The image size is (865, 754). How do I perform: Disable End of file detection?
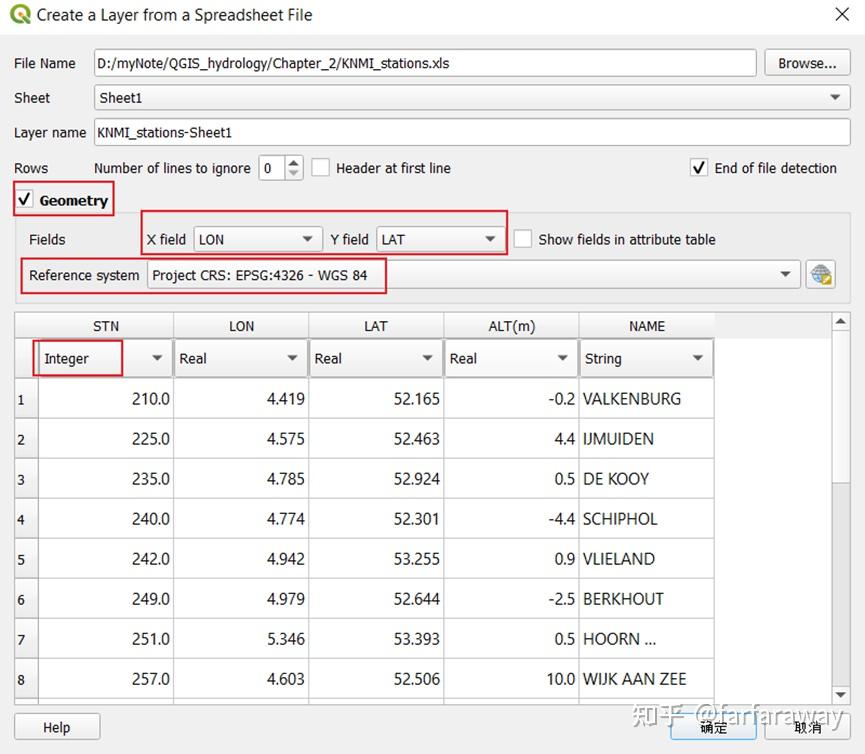click(x=699, y=168)
